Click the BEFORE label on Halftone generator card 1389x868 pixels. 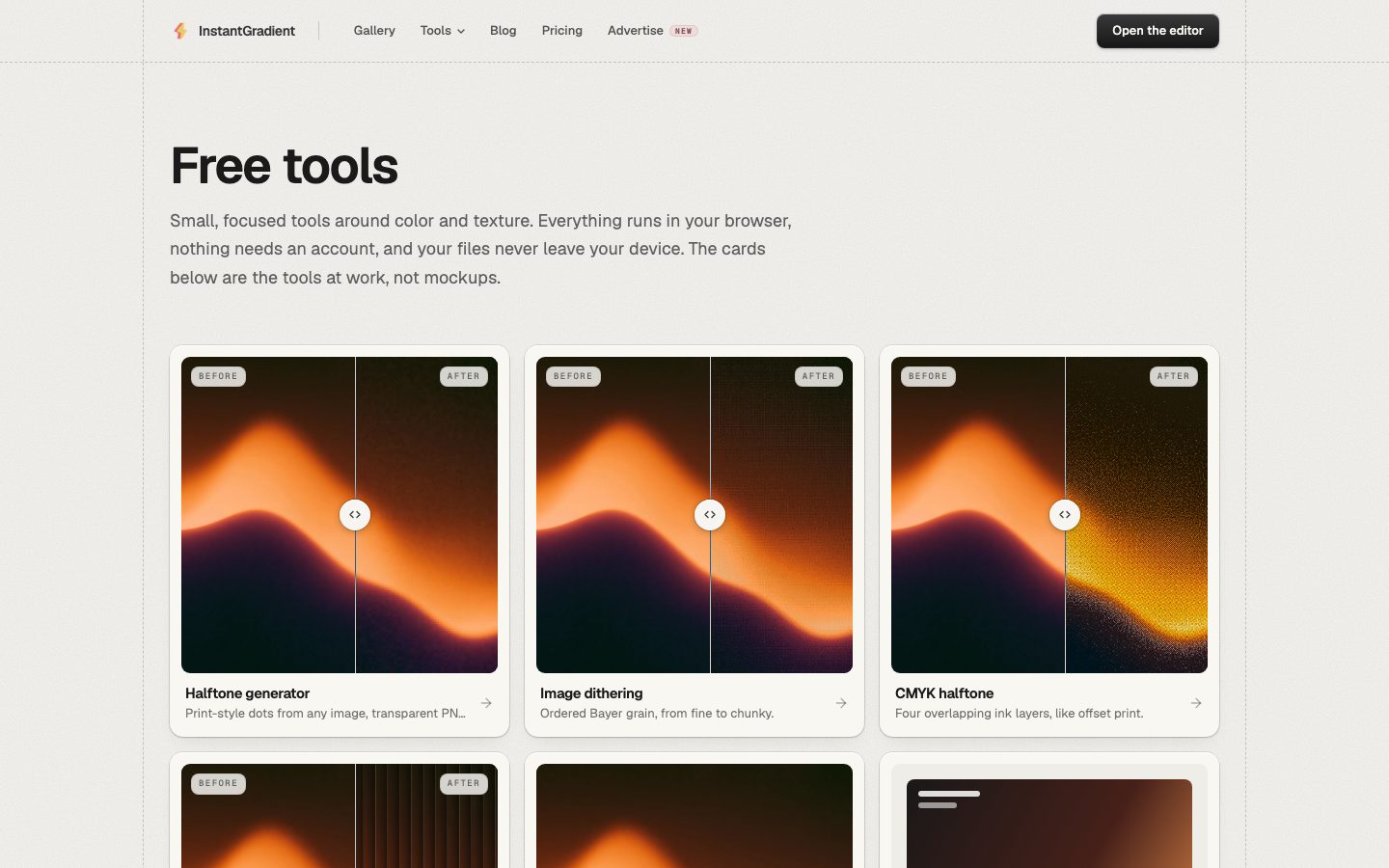tap(218, 376)
